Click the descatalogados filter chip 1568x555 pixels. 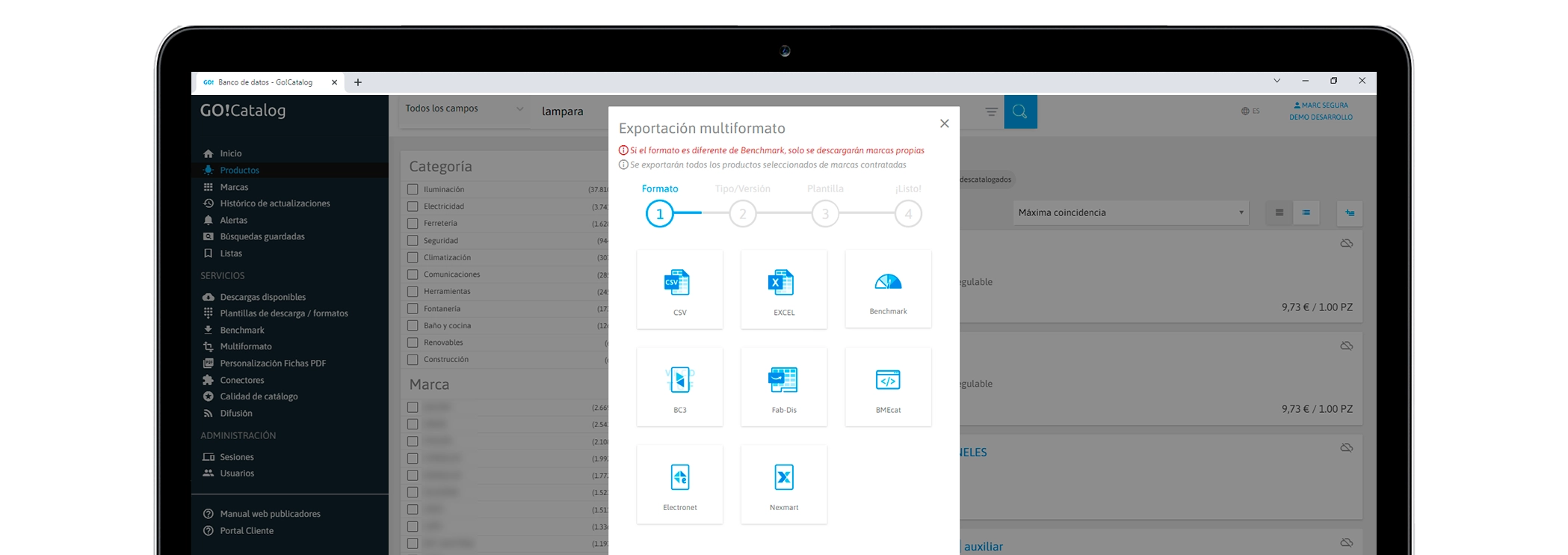click(x=987, y=180)
